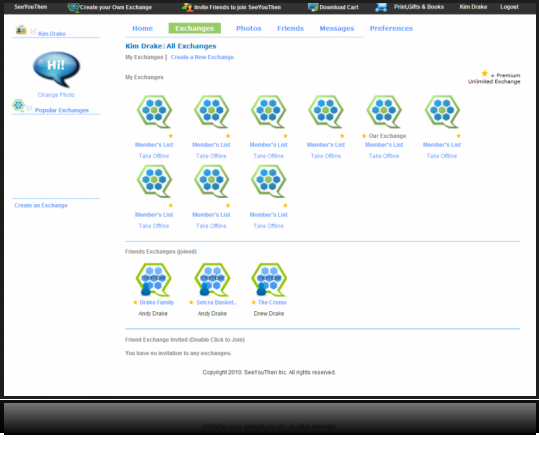Image resolution: width=539 pixels, height=470 pixels.
Task: Click The Cruise exchange link
Action: (x=272, y=302)
